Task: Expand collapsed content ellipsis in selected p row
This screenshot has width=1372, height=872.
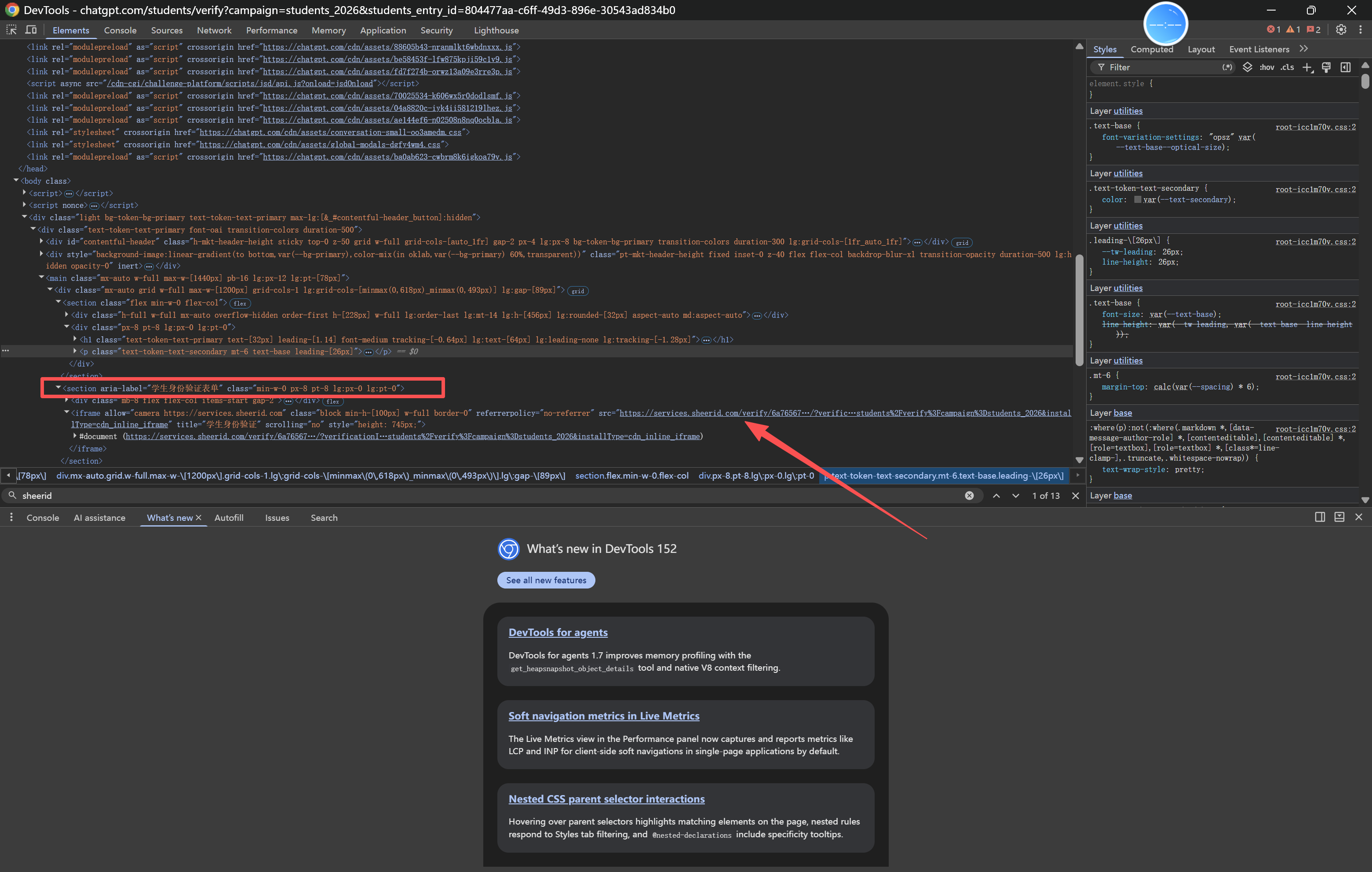Action: [369, 352]
